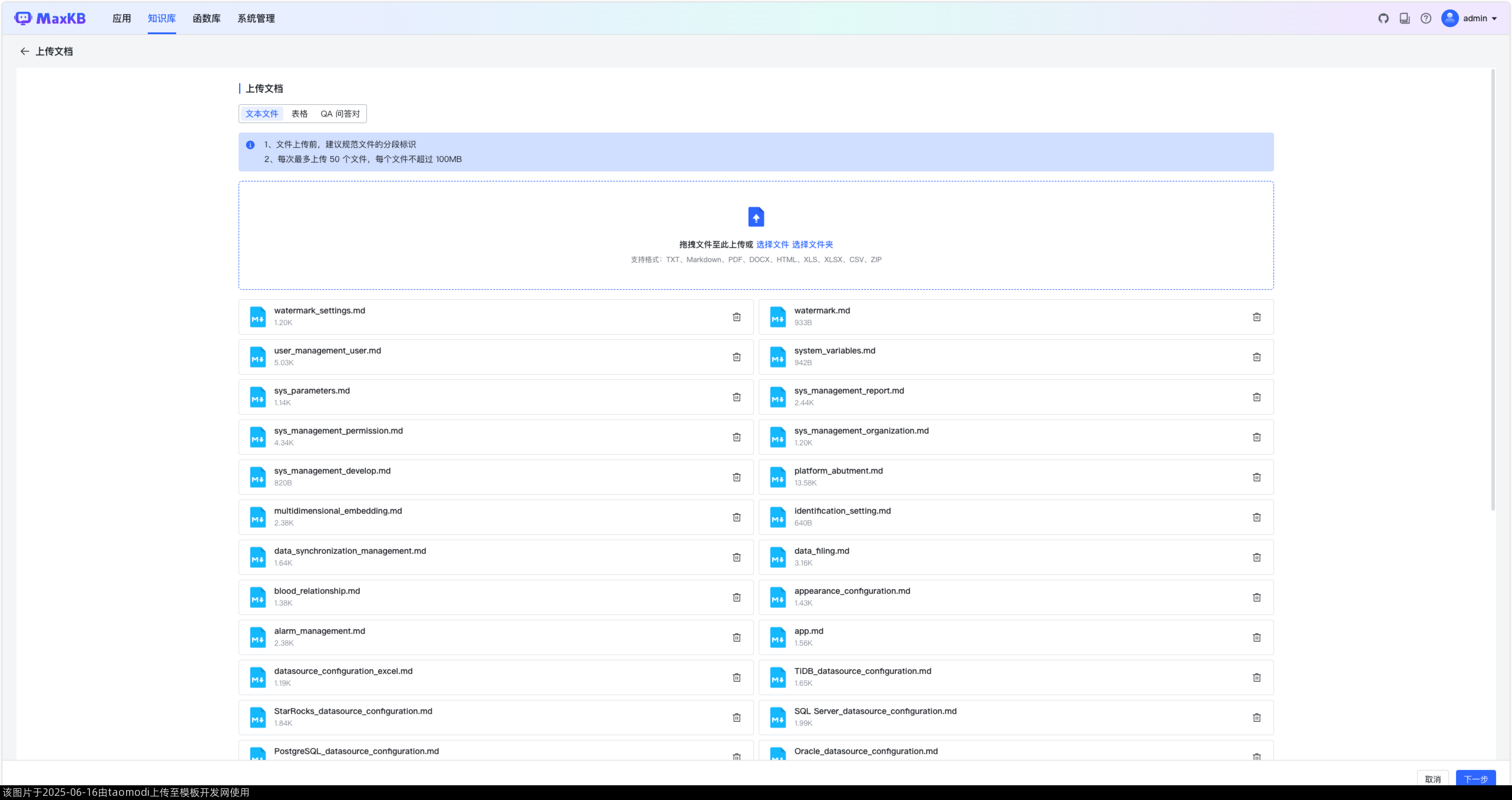Switch to the 表格 upload type

[x=299, y=114]
